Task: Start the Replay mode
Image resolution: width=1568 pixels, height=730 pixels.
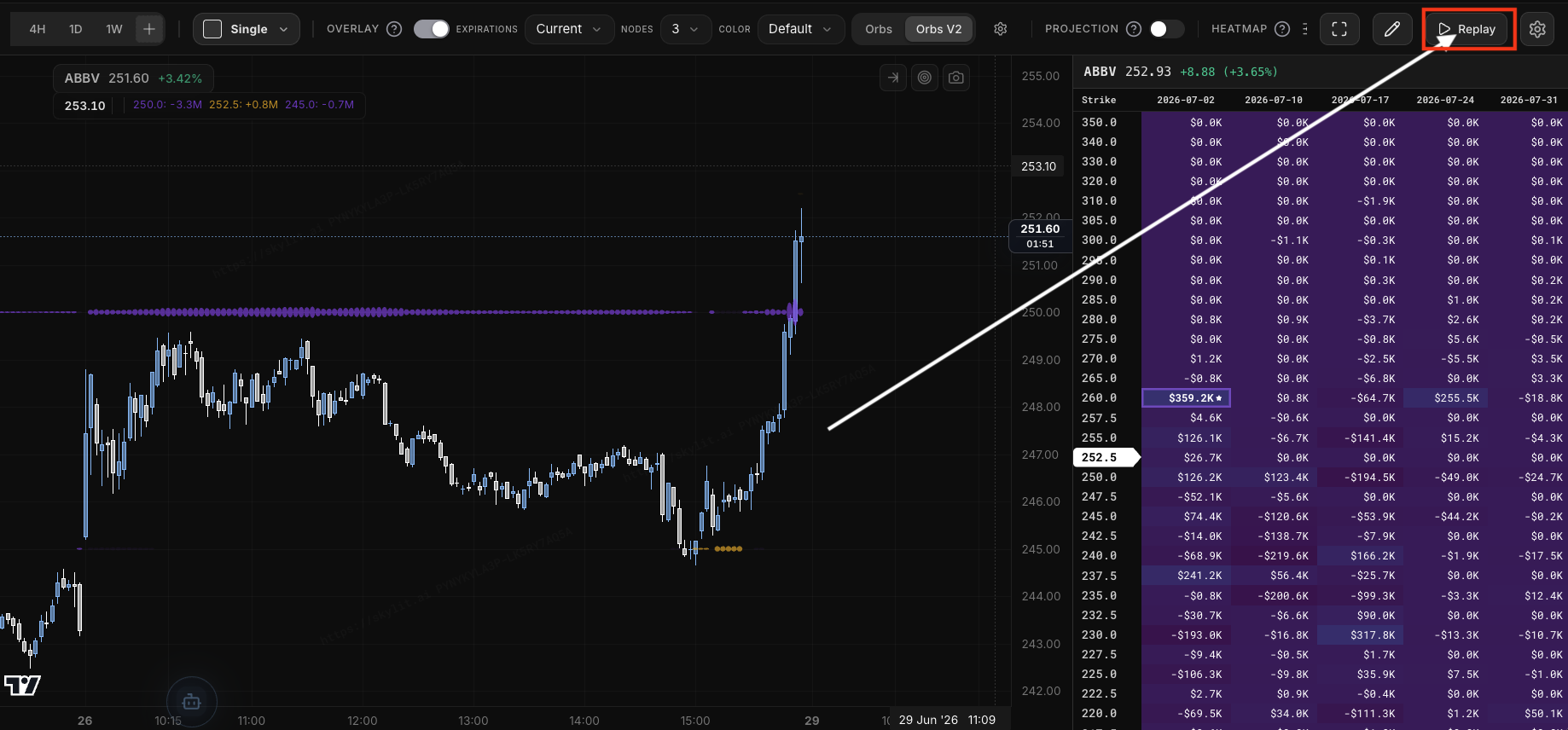Action: tap(1467, 29)
